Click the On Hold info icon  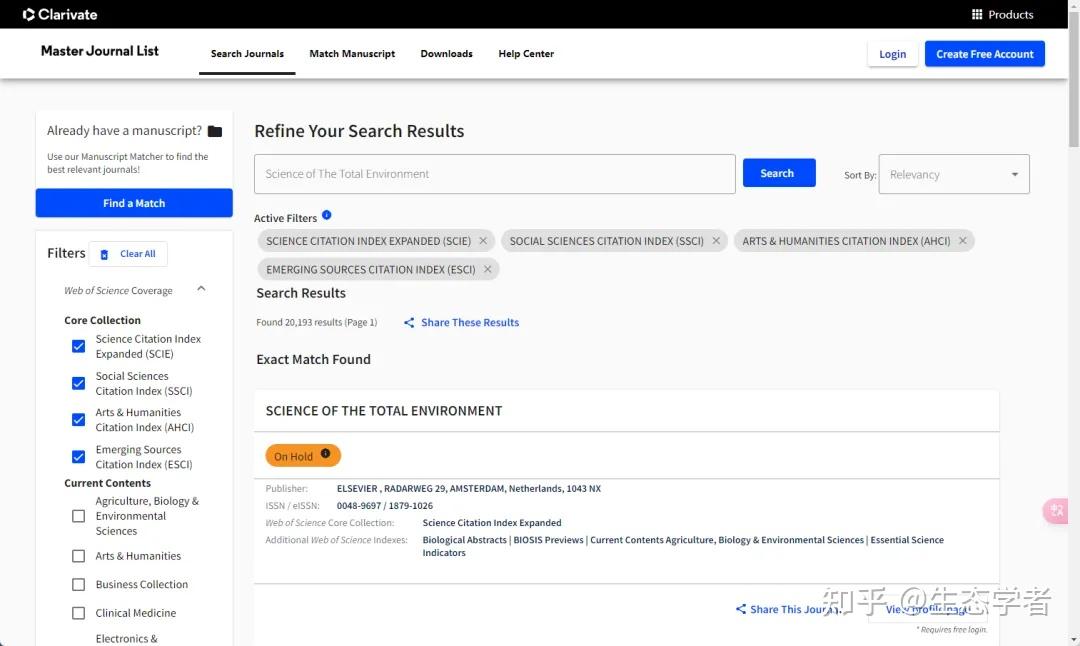point(325,454)
